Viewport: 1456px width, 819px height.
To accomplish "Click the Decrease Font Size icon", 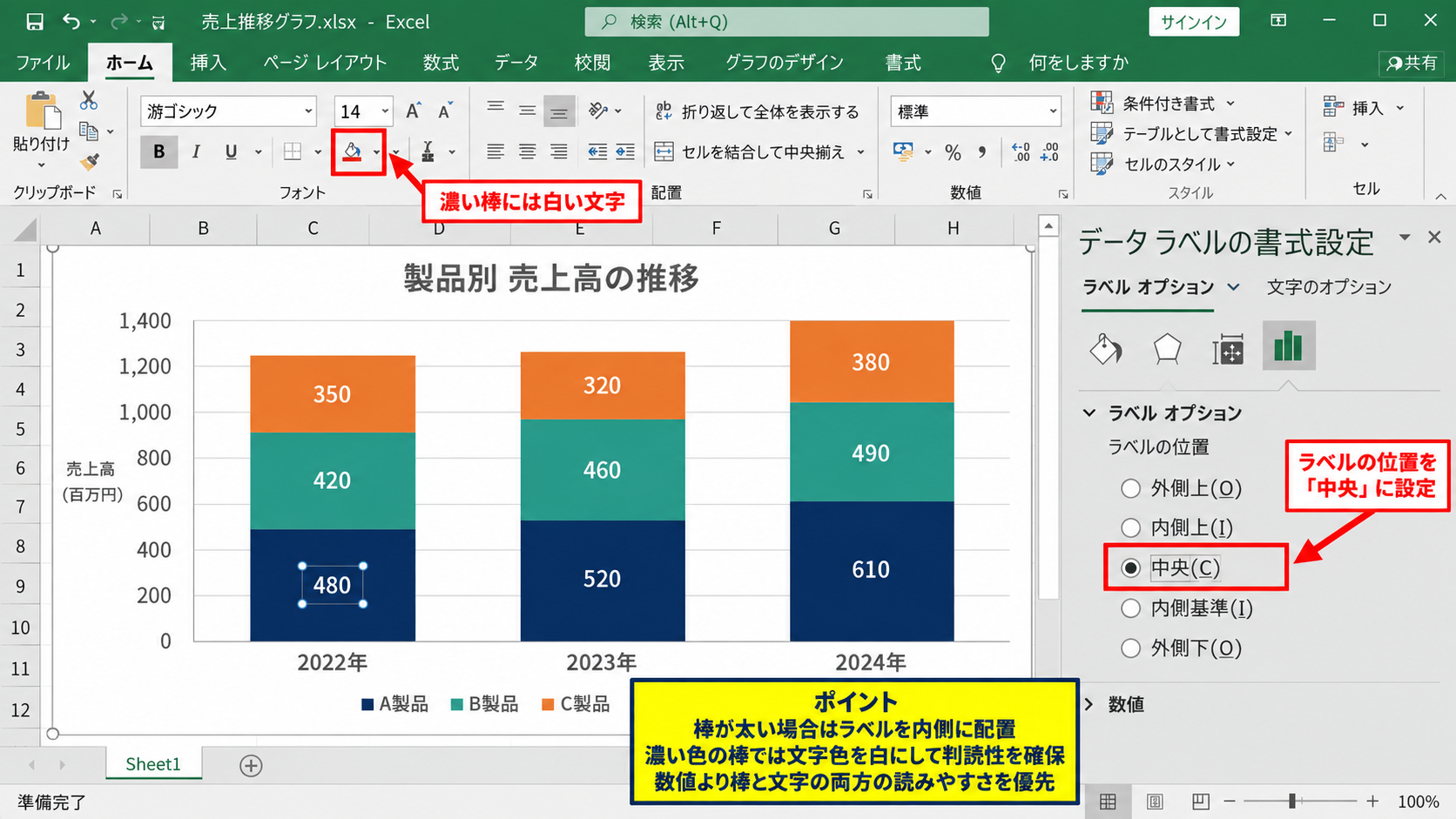I will tap(445, 111).
